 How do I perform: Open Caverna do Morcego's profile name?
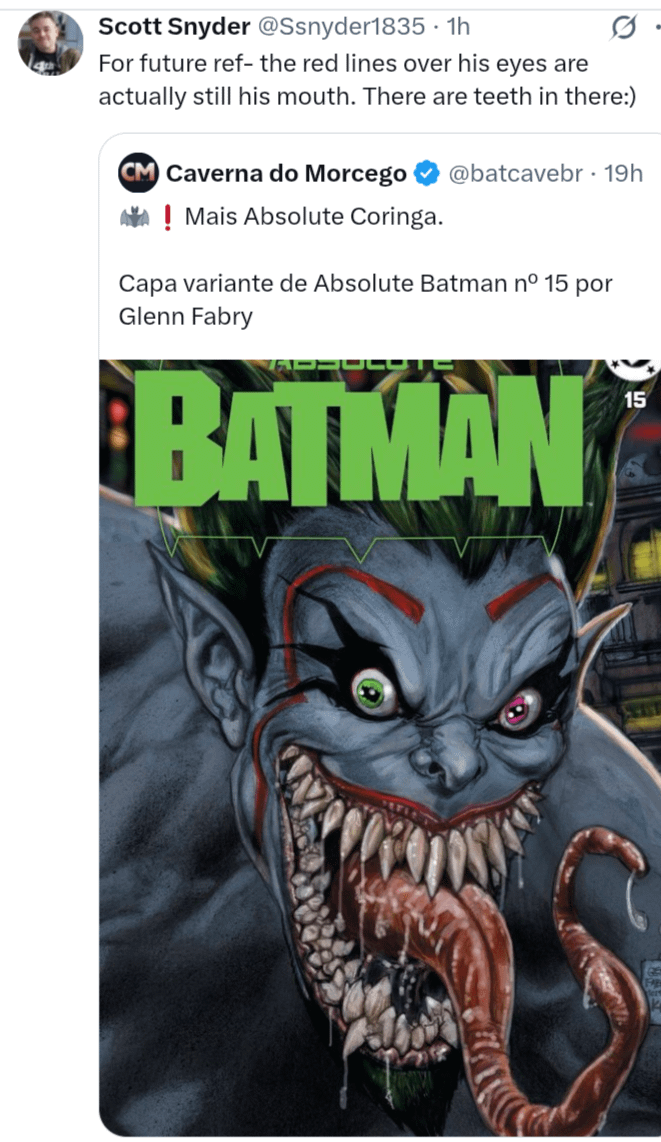(286, 173)
